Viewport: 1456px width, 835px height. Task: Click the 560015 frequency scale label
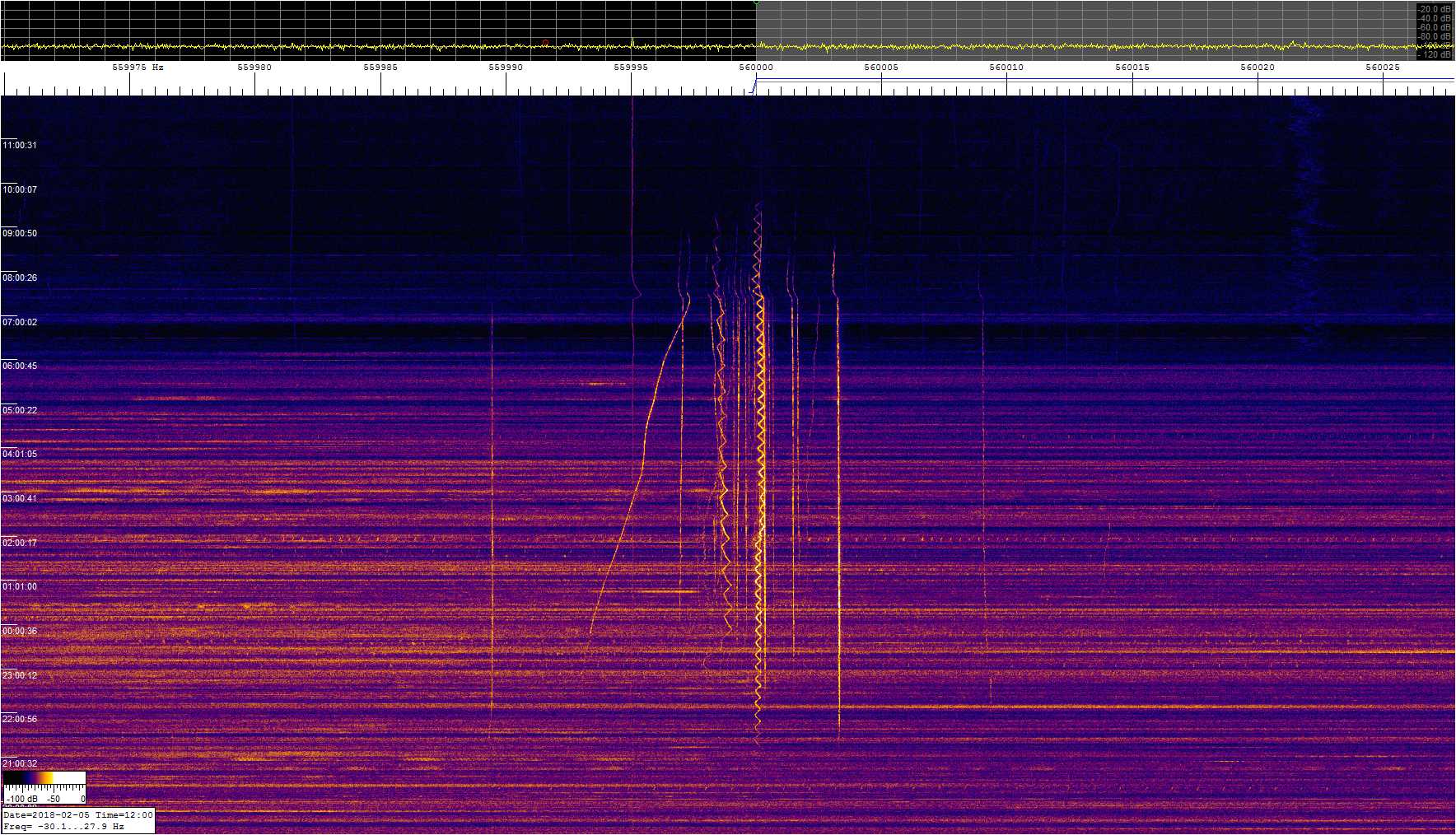click(x=1132, y=68)
